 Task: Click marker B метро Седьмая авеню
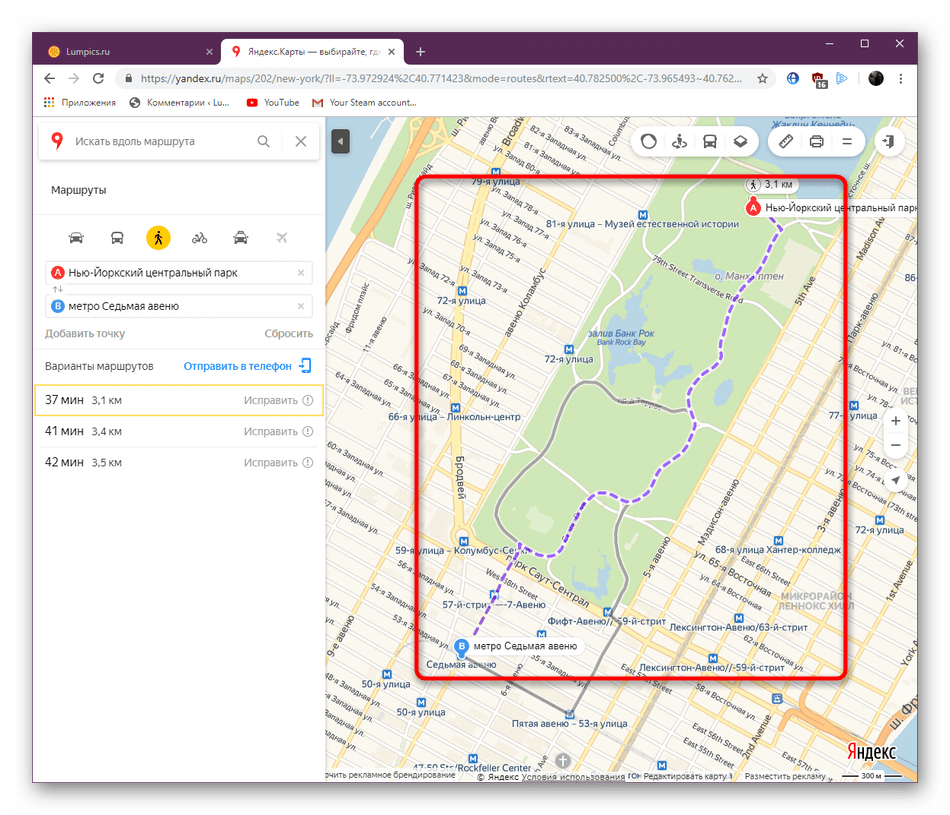462,647
